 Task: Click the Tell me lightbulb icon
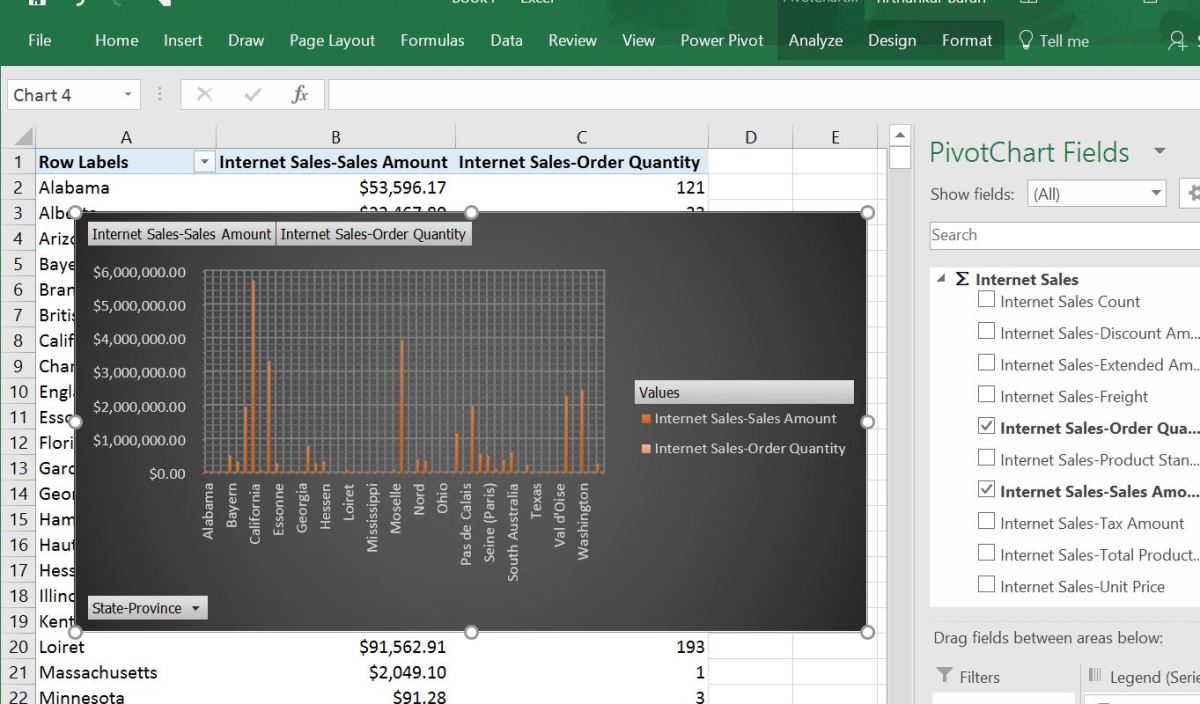[x=1024, y=40]
